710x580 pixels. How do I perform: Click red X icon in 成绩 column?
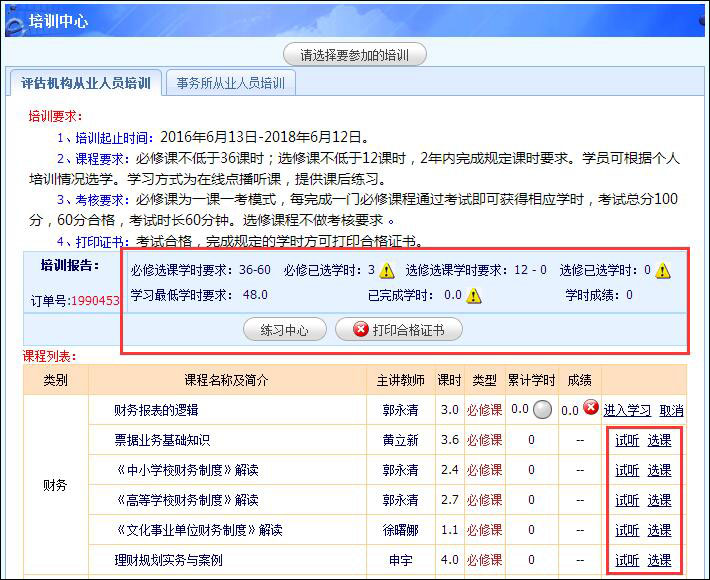click(x=591, y=408)
